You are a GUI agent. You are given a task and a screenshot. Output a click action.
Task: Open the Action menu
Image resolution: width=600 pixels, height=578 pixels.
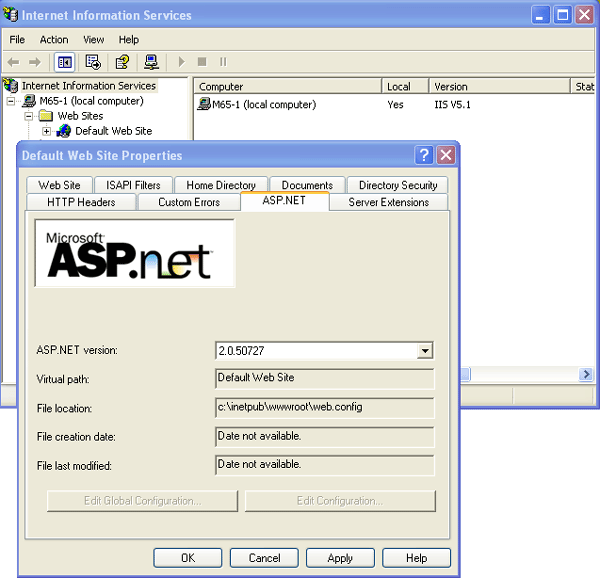pos(54,40)
